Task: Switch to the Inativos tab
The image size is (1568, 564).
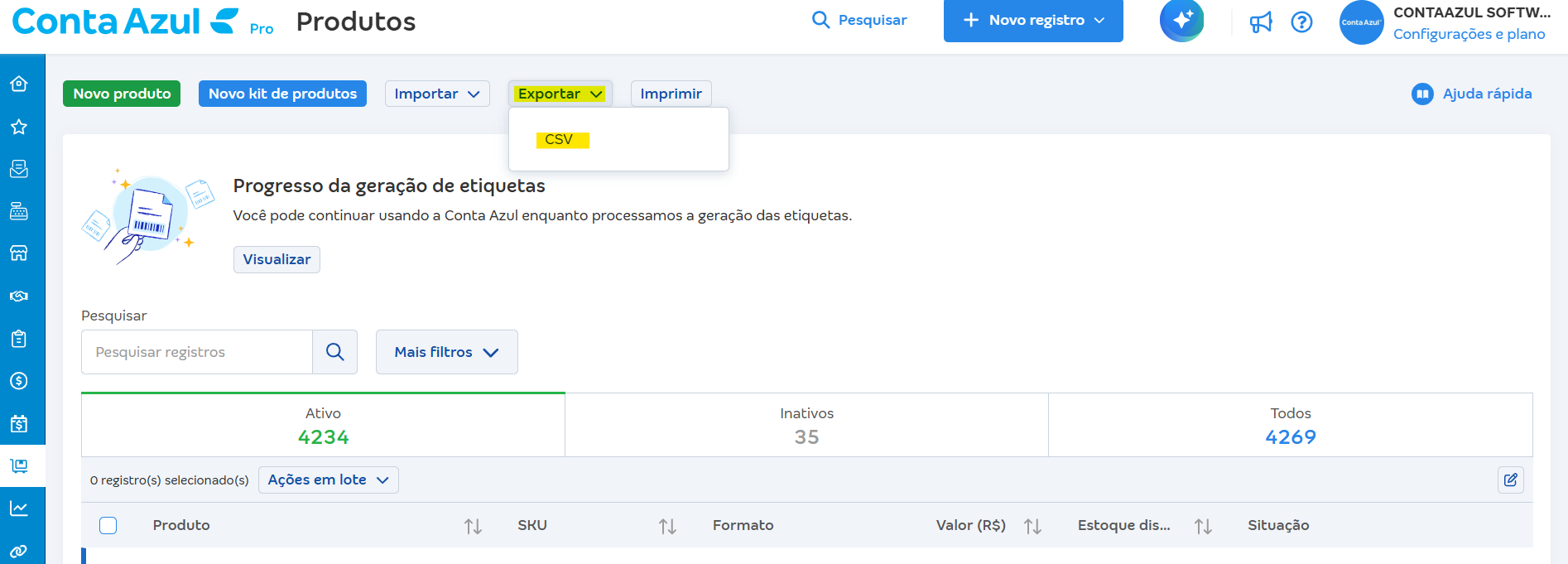Action: coord(807,425)
